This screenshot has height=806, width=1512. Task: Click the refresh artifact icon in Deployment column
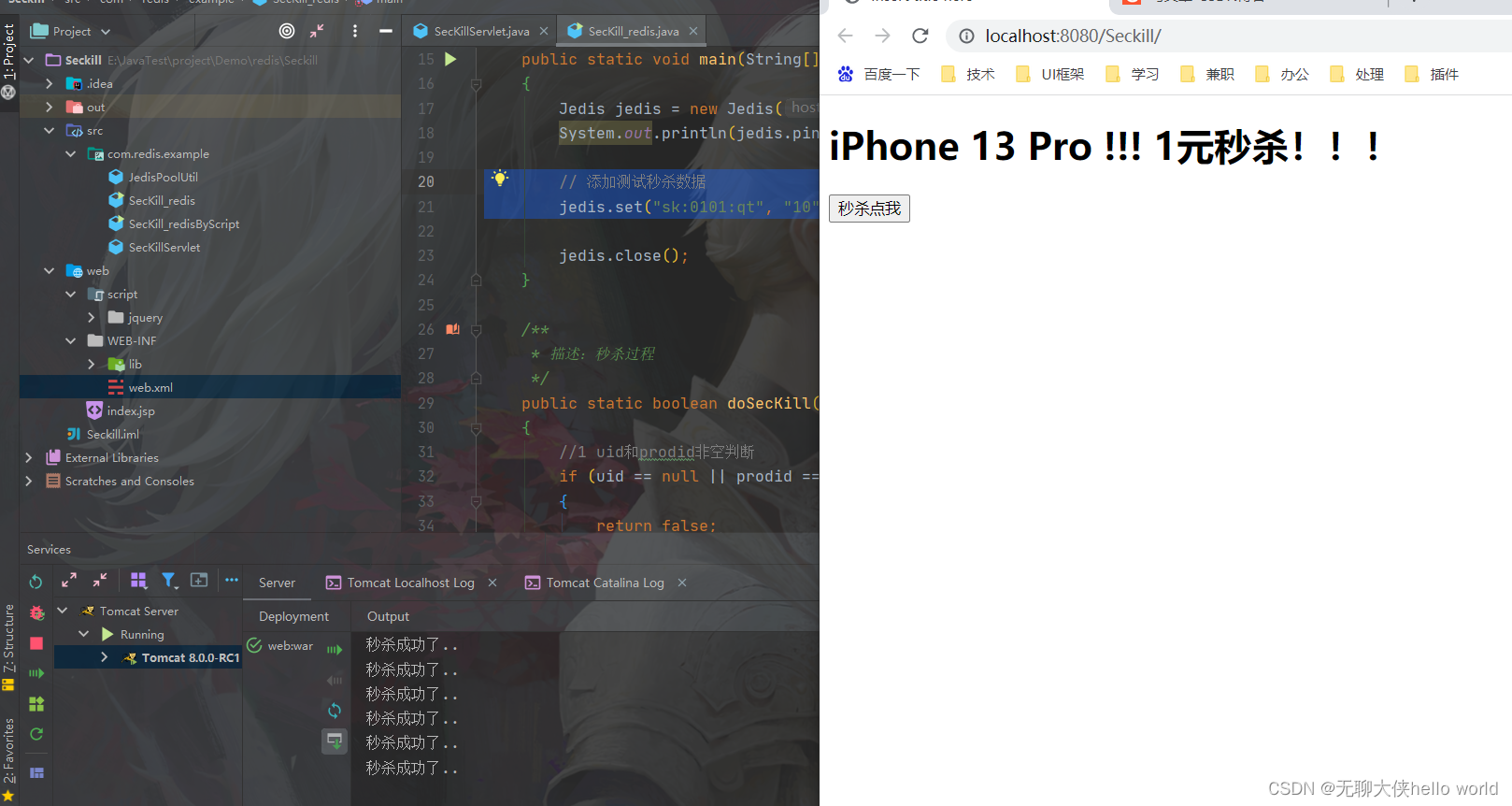click(x=335, y=711)
